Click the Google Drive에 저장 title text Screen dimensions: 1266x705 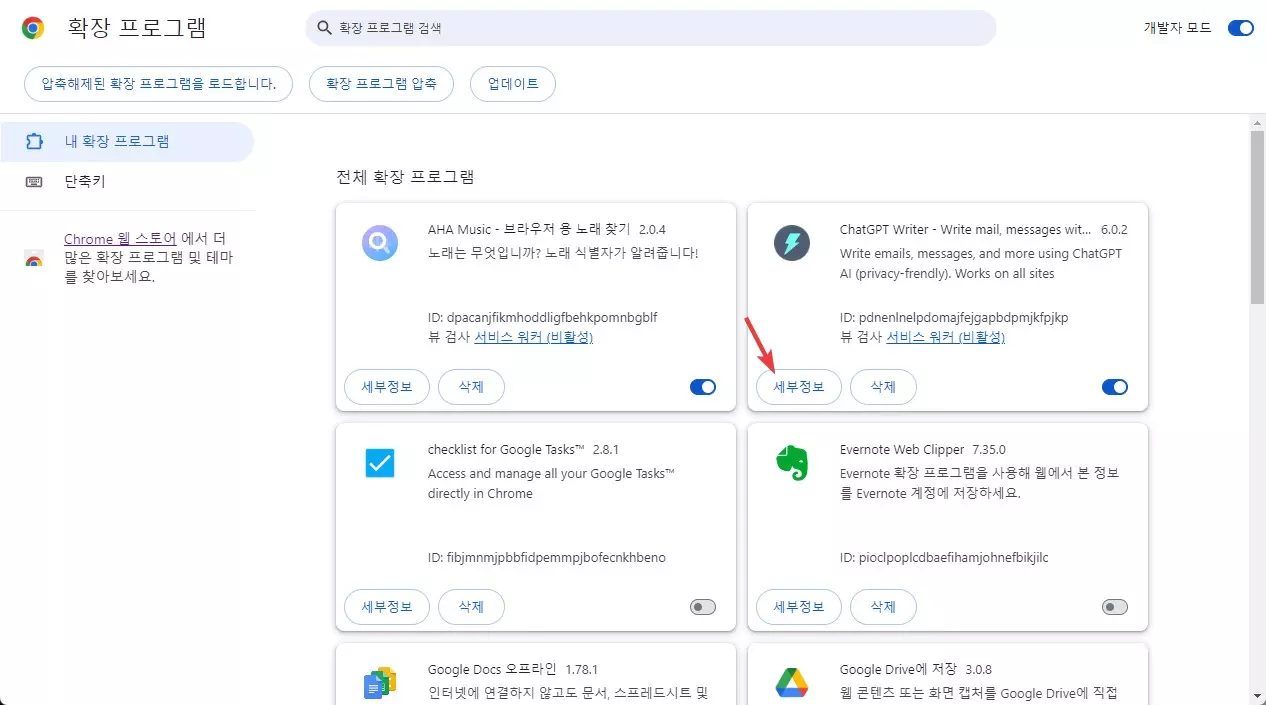pos(896,670)
